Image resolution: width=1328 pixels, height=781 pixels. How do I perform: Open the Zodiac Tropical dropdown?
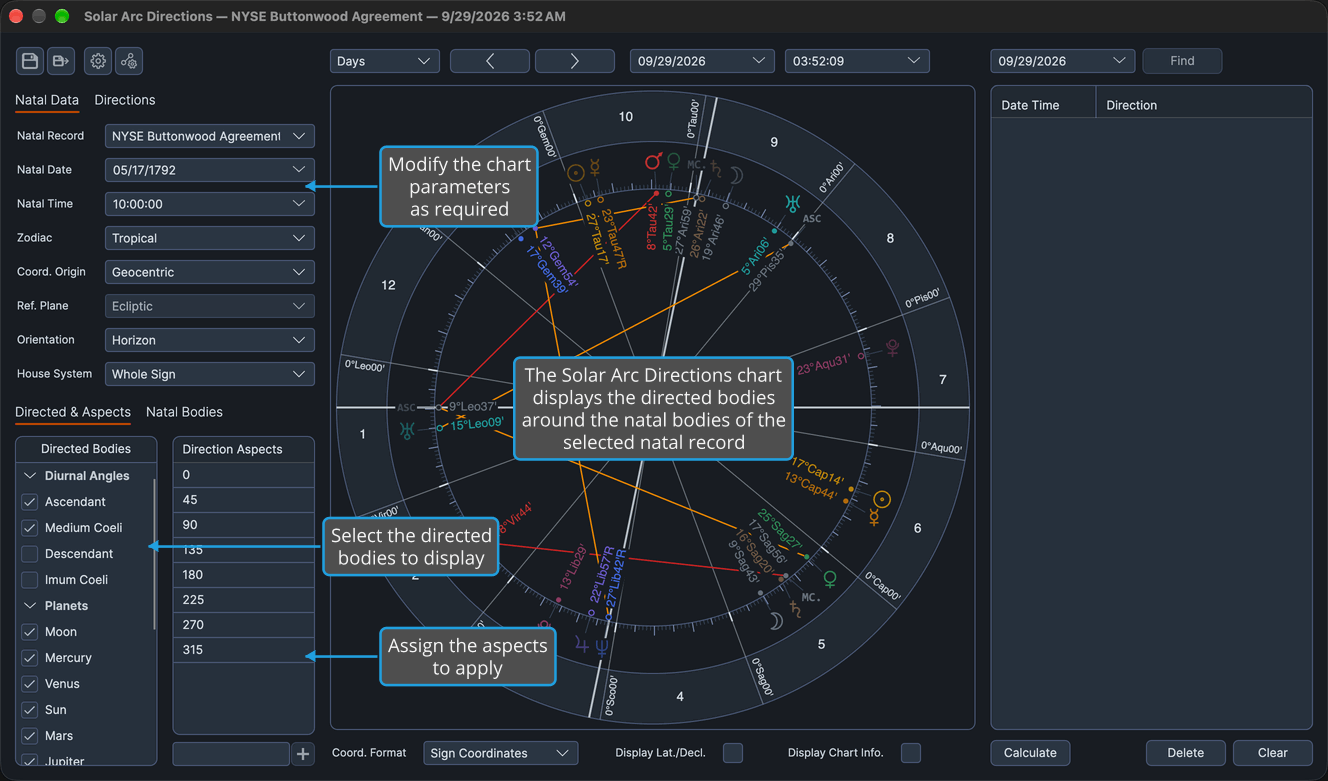[x=210, y=238]
